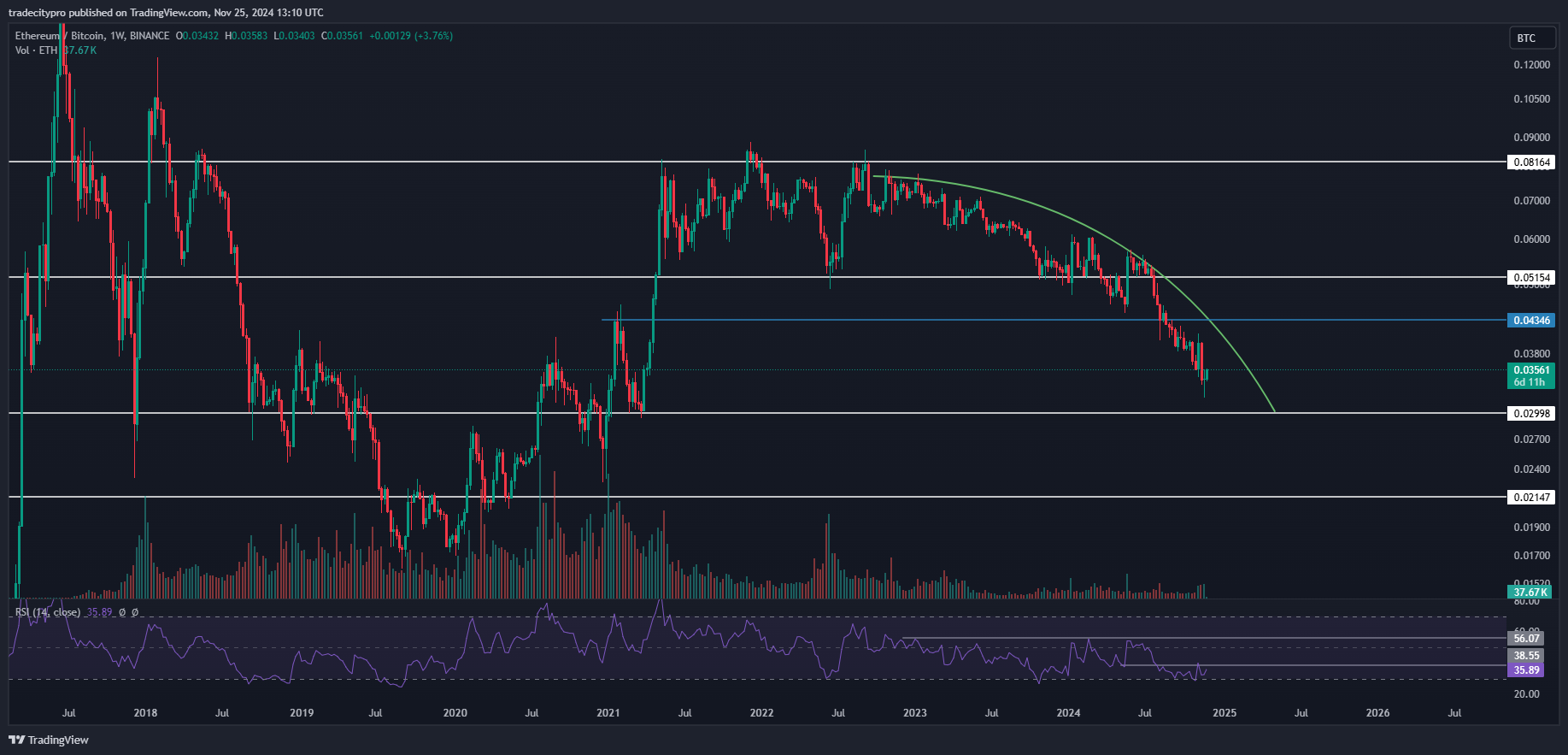Click the 2020 label on the time axis
This screenshot has width=1568, height=755.
coord(455,712)
